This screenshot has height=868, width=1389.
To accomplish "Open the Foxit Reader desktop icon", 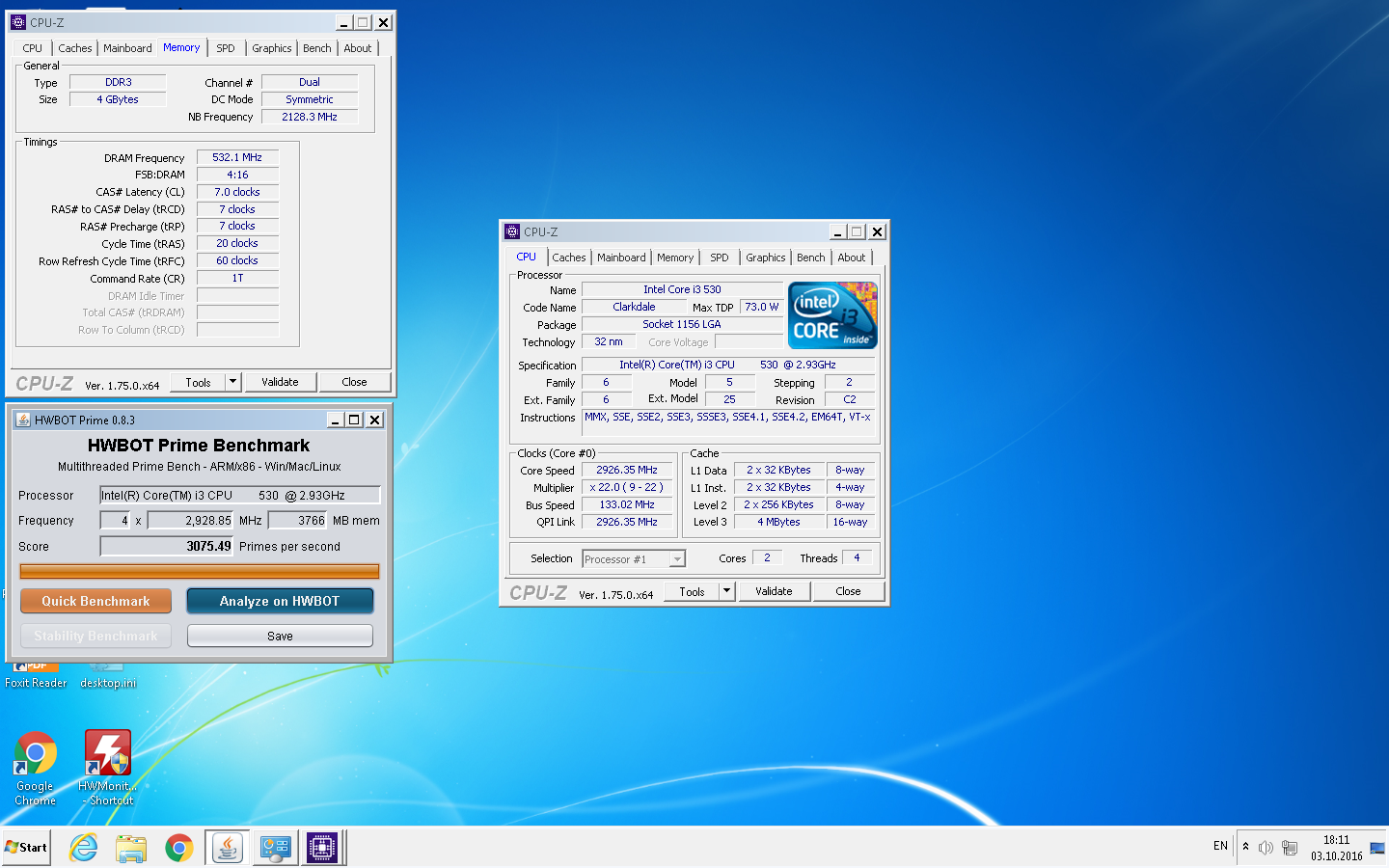I will [x=36, y=675].
